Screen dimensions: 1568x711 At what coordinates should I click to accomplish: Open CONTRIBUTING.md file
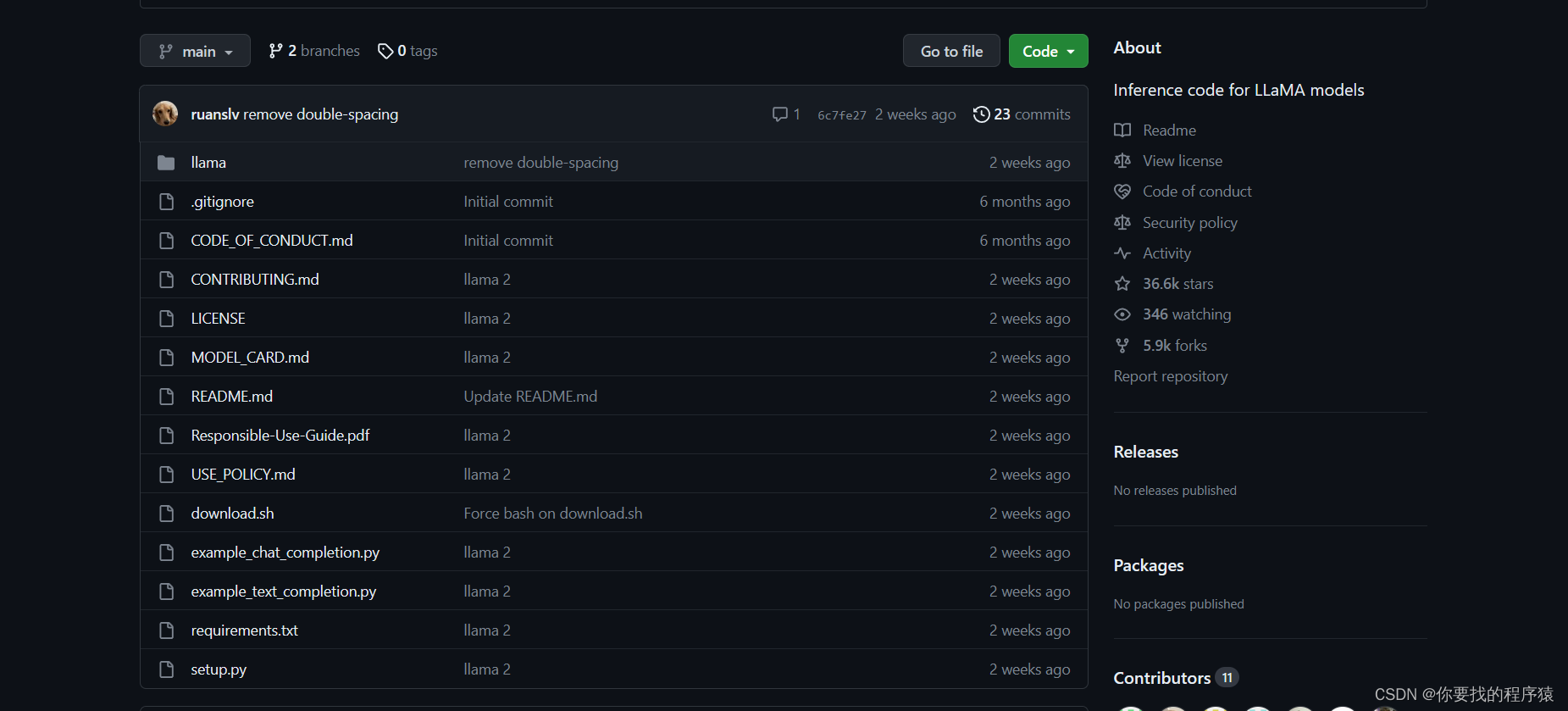pos(255,279)
